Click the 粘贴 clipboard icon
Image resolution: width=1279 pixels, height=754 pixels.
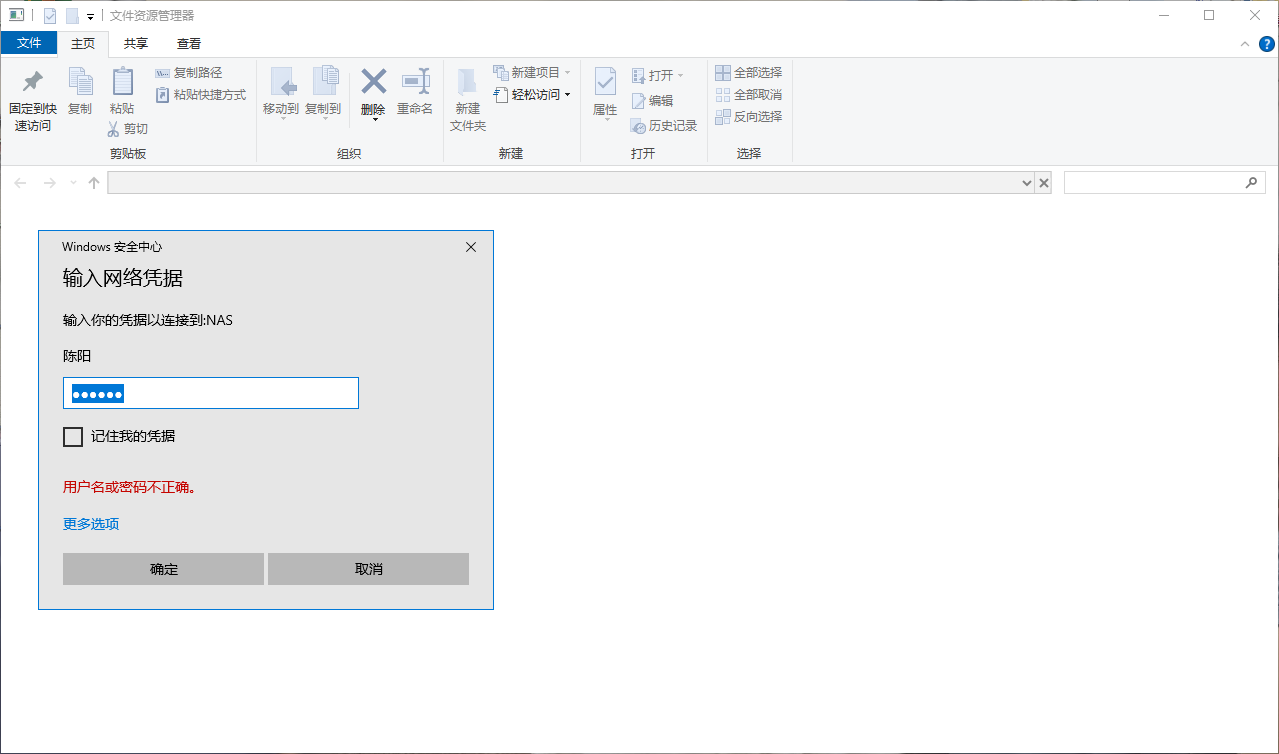(x=122, y=82)
